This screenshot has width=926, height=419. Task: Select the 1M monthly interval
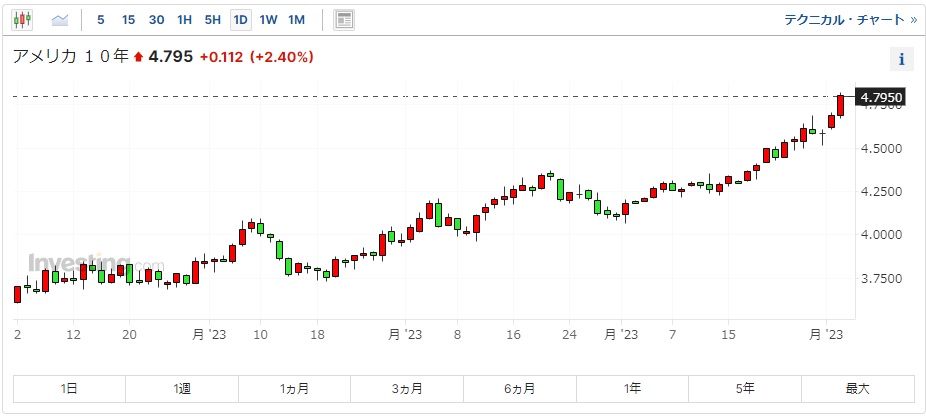296,20
